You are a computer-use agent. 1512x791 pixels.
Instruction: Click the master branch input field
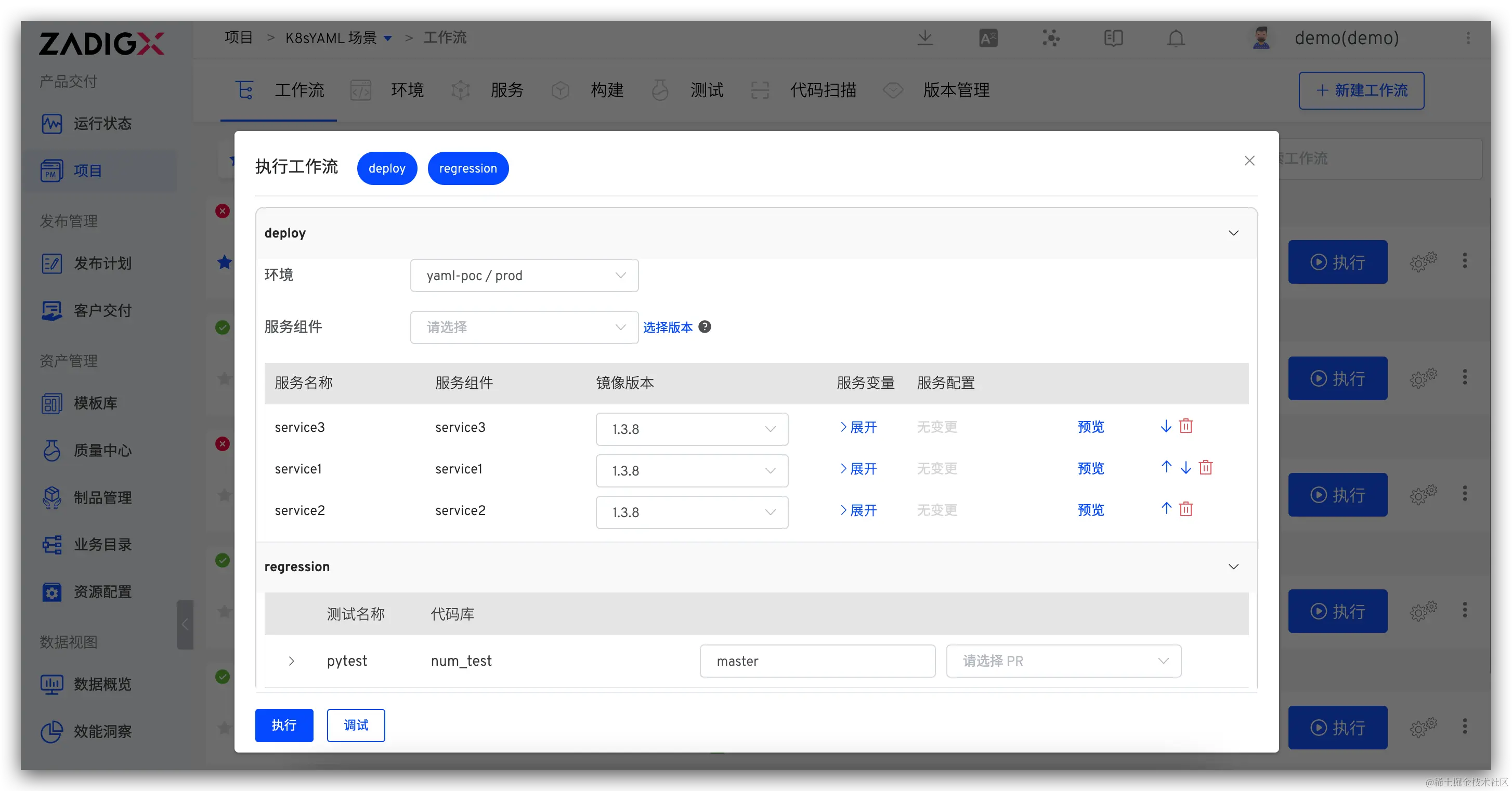pos(817,661)
